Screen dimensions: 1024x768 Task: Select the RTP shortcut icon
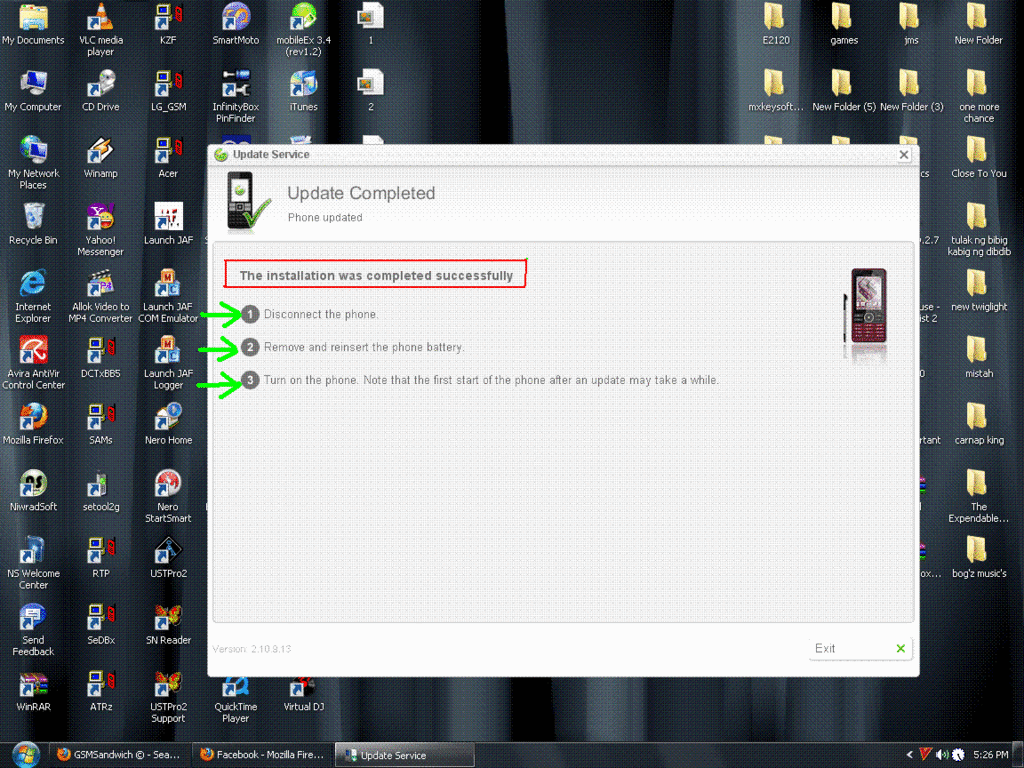click(x=101, y=558)
